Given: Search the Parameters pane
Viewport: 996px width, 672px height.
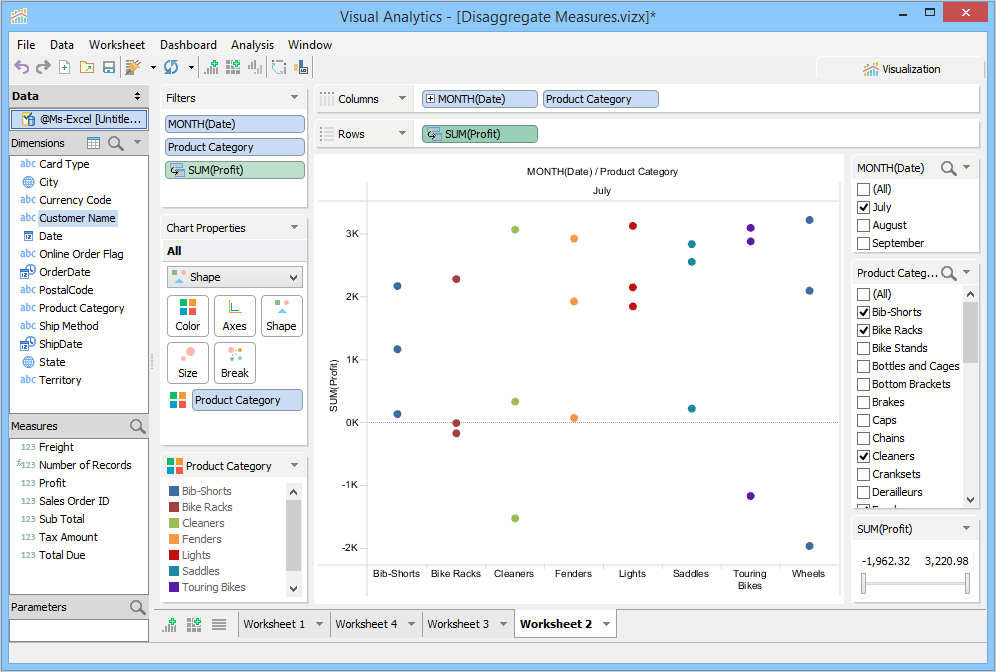Looking at the screenshot, I should point(137,607).
